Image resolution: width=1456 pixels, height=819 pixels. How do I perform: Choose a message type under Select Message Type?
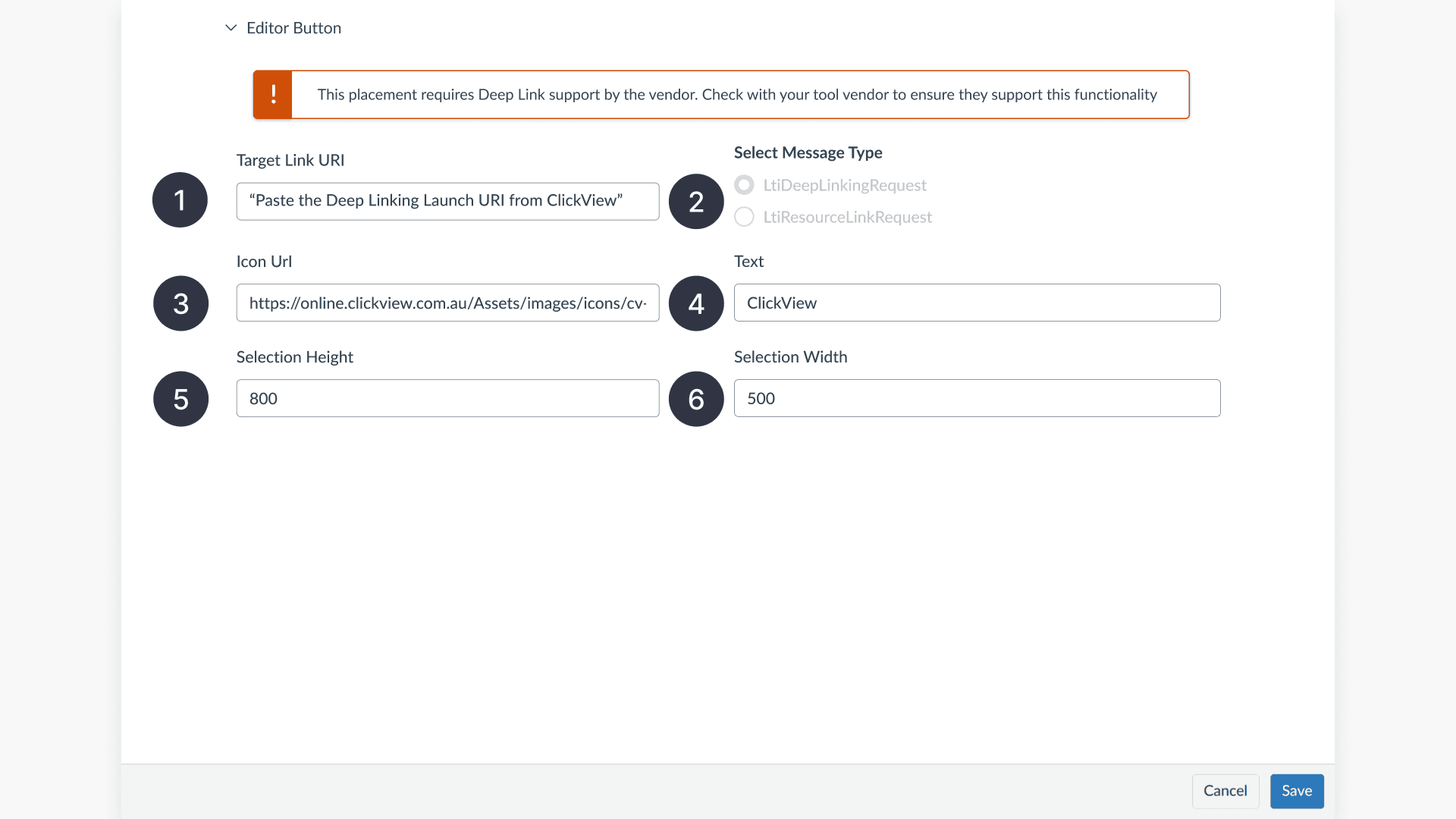[x=744, y=184]
